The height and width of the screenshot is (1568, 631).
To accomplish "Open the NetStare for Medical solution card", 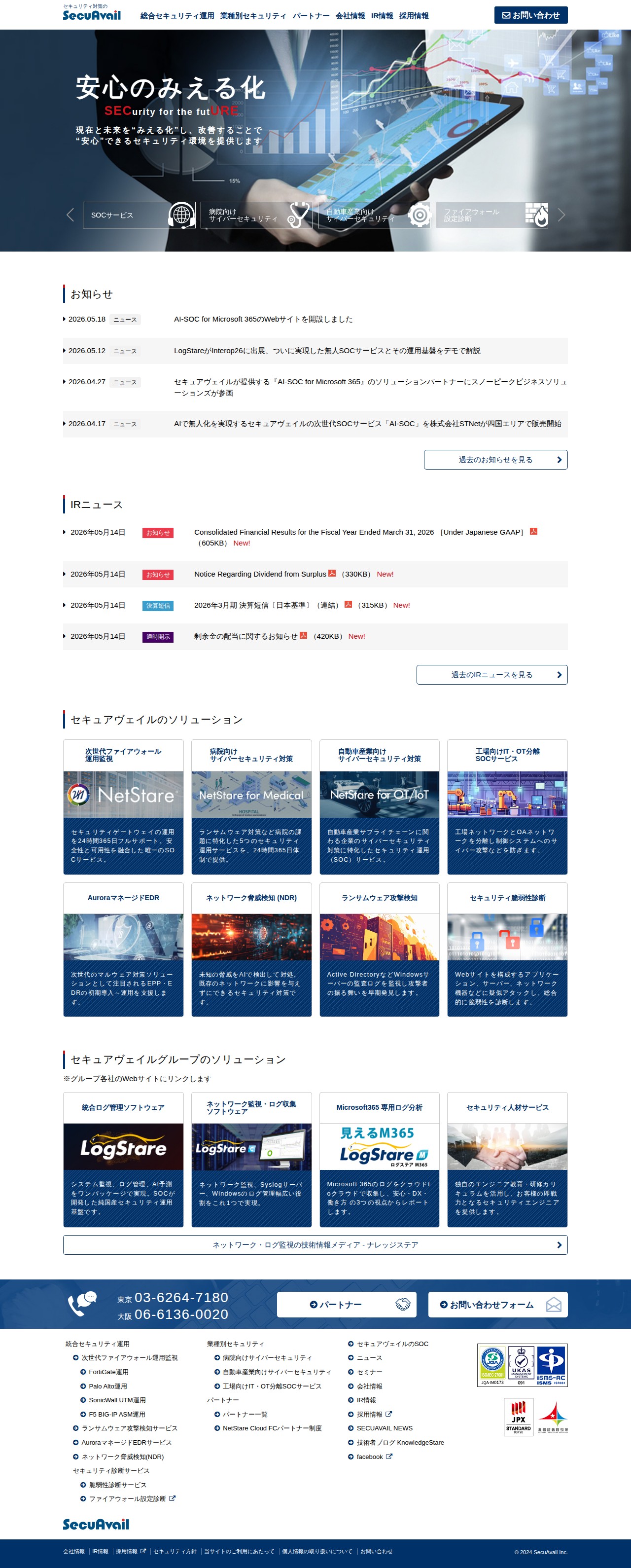I will click(251, 806).
